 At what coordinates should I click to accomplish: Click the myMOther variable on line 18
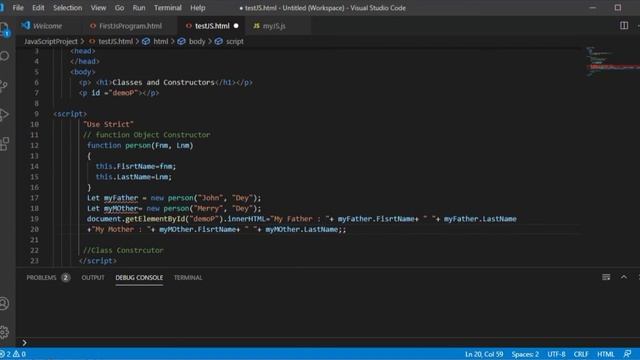click(x=121, y=208)
